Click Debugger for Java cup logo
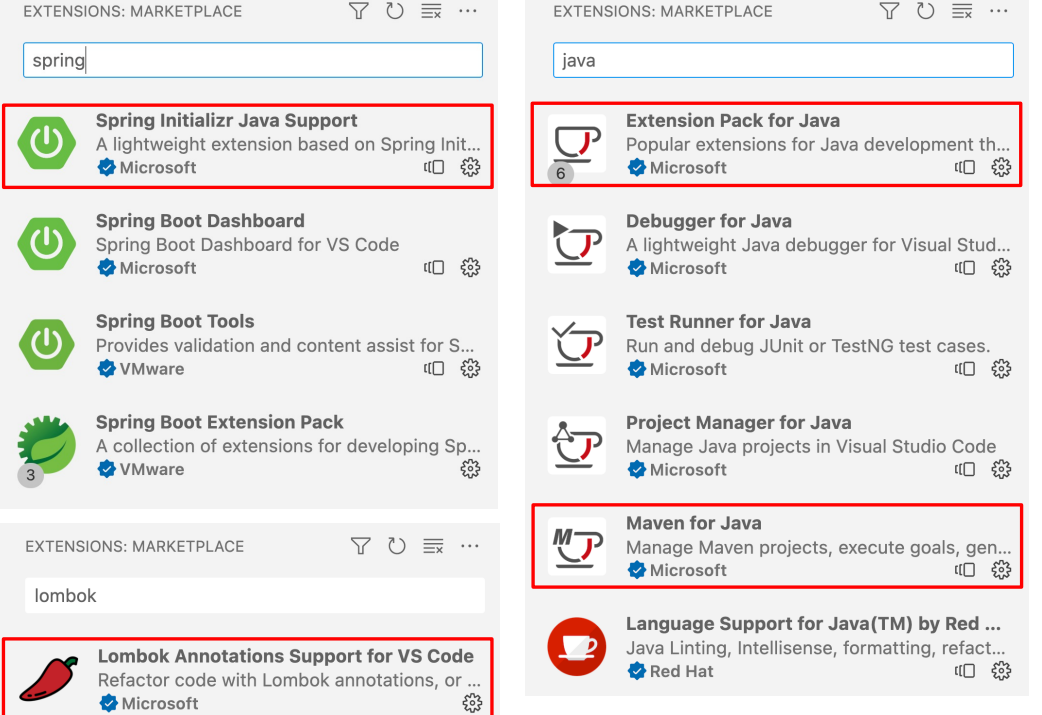 tap(577, 244)
